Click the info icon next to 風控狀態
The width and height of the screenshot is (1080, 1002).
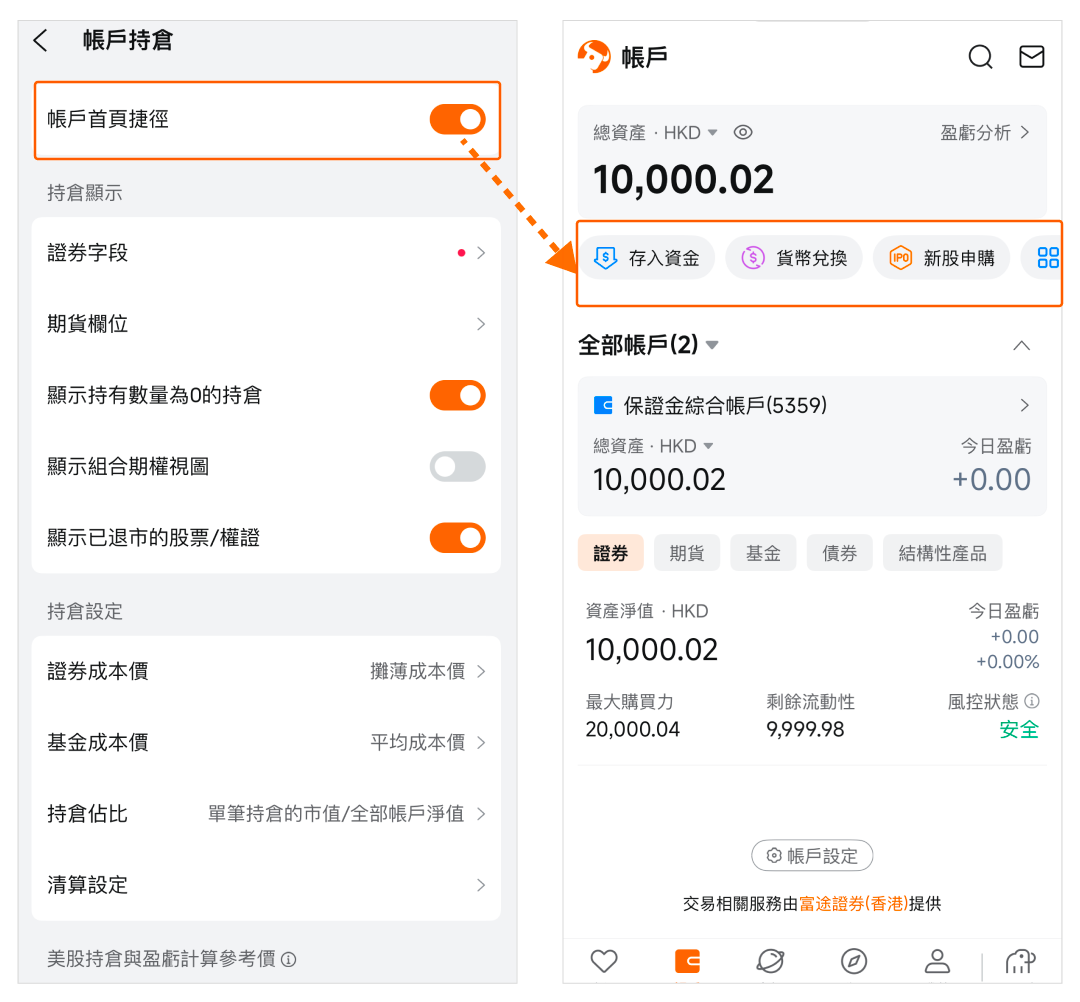coord(1032,701)
